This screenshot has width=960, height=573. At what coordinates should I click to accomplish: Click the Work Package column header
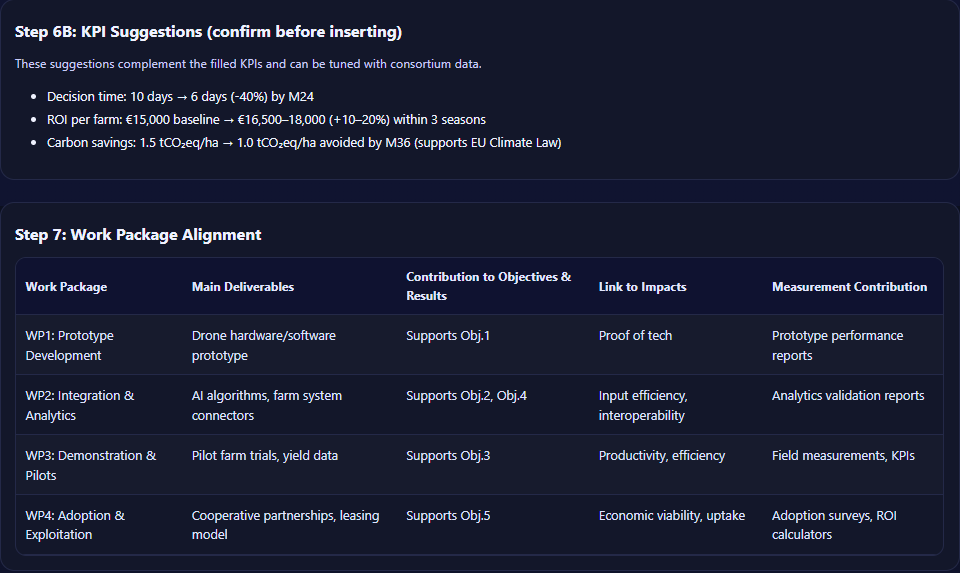(x=66, y=287)
